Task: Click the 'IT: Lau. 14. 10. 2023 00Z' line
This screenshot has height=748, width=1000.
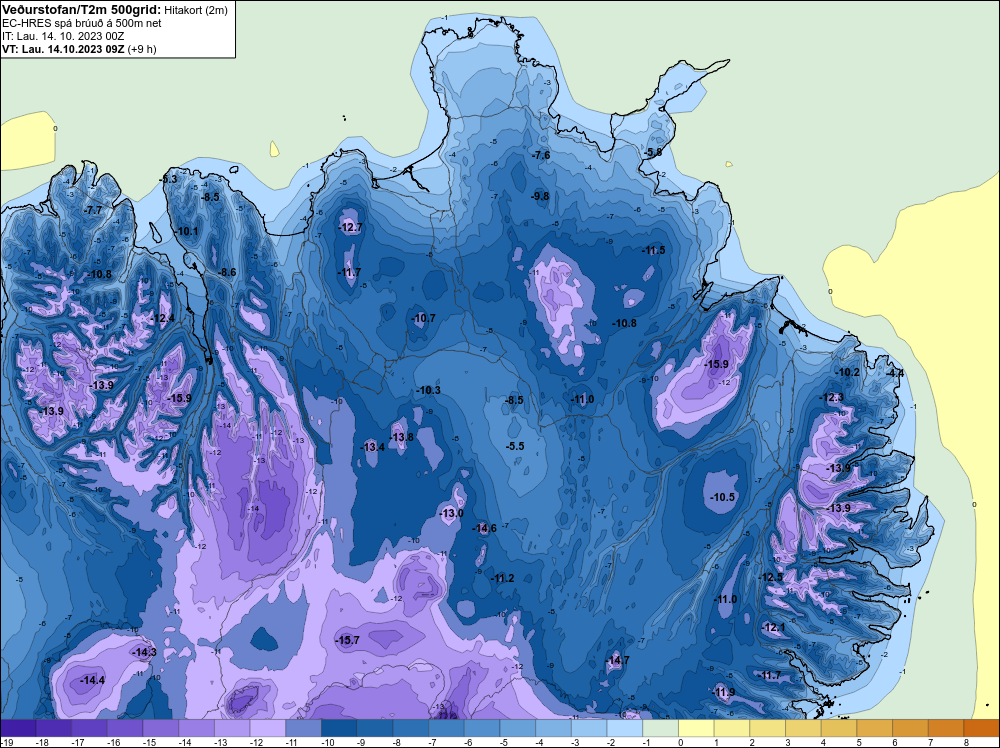Action: point(63,36)
